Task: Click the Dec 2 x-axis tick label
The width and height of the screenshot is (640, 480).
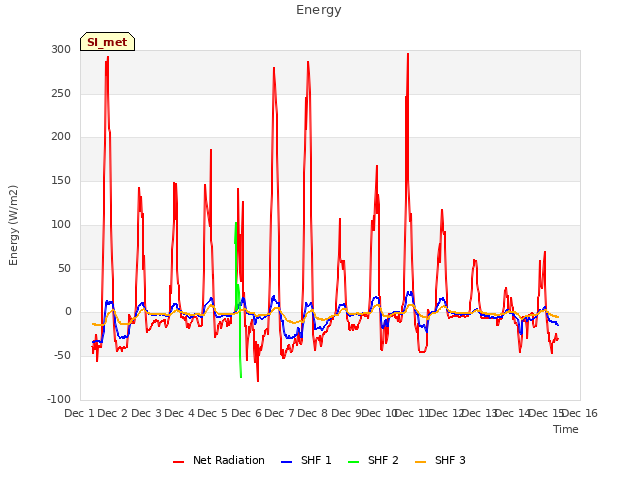Action: pyautogui.click(x=113, y=413)
